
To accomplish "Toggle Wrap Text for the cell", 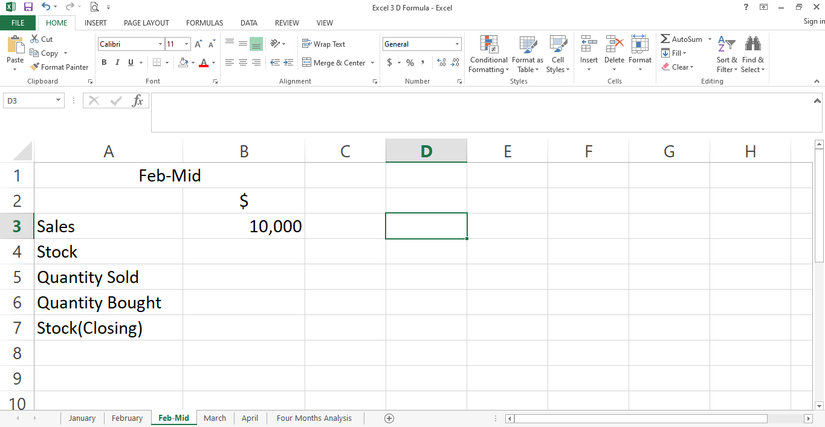I will pos(321,44).
